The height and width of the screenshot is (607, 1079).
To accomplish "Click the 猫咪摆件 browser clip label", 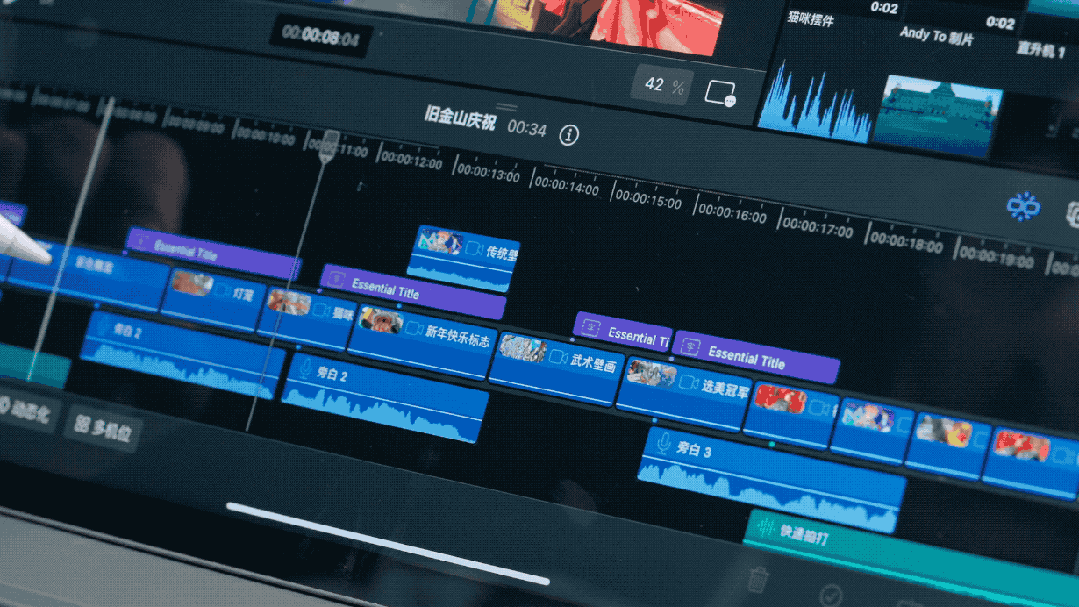I will tap(811, 19).
